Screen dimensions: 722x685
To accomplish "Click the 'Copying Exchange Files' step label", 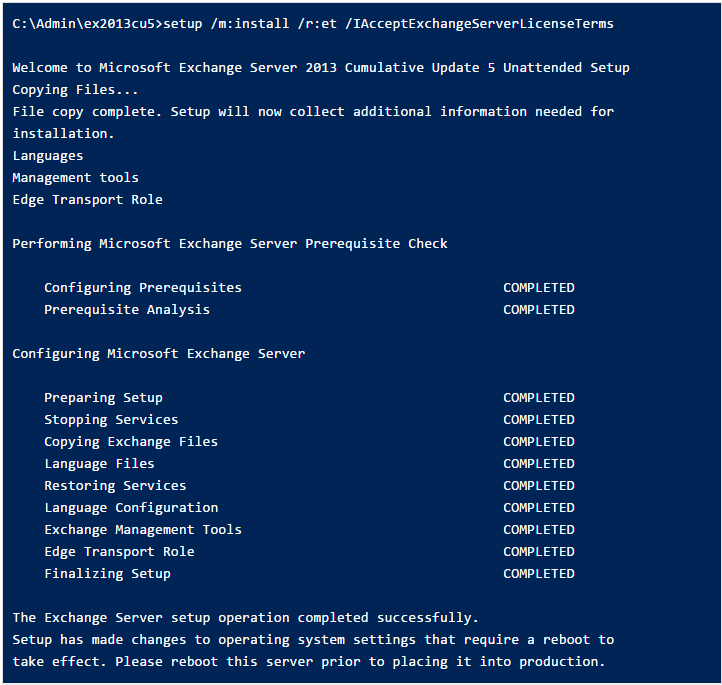I will [131, 441].
